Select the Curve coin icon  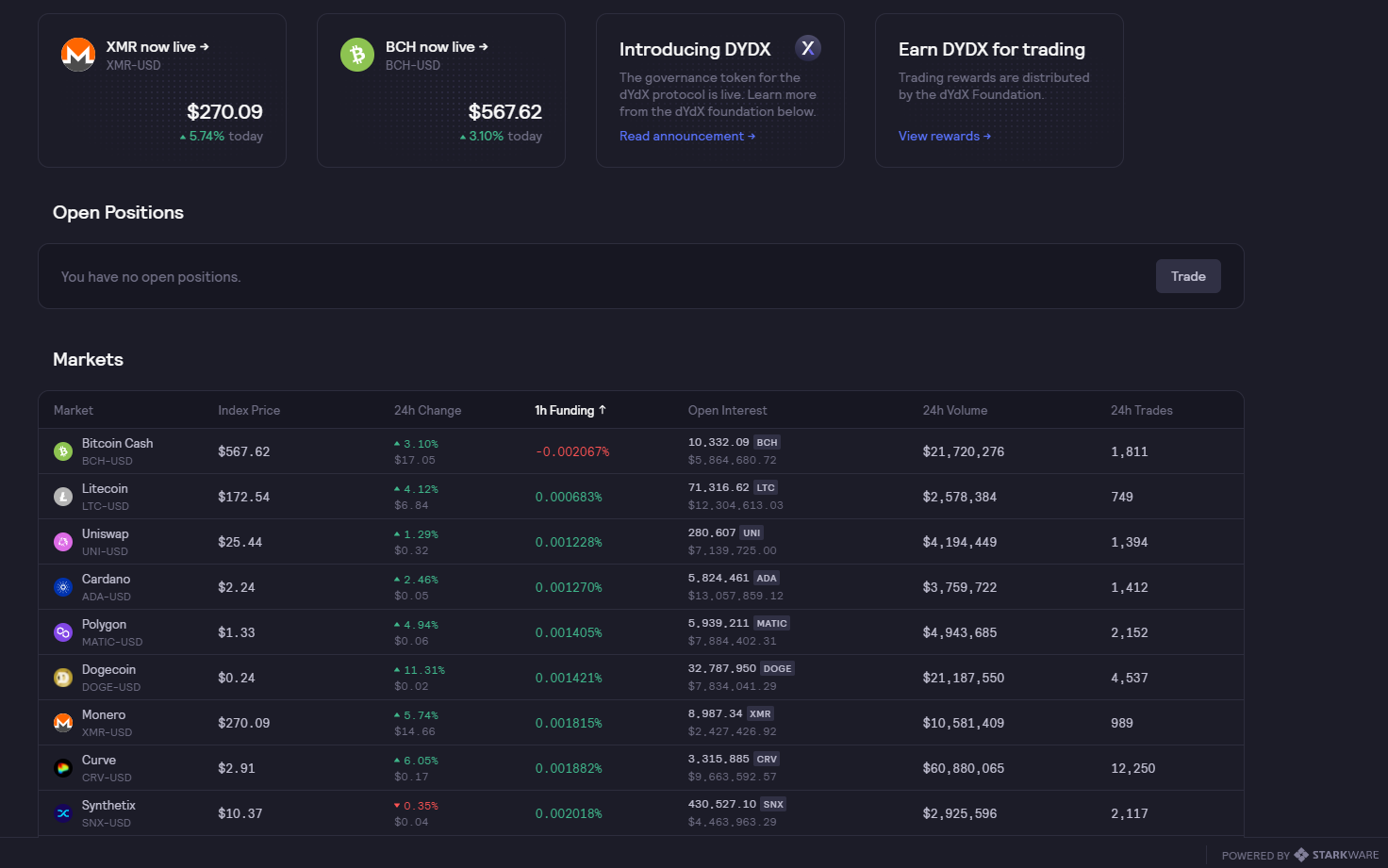pos(63,768)
